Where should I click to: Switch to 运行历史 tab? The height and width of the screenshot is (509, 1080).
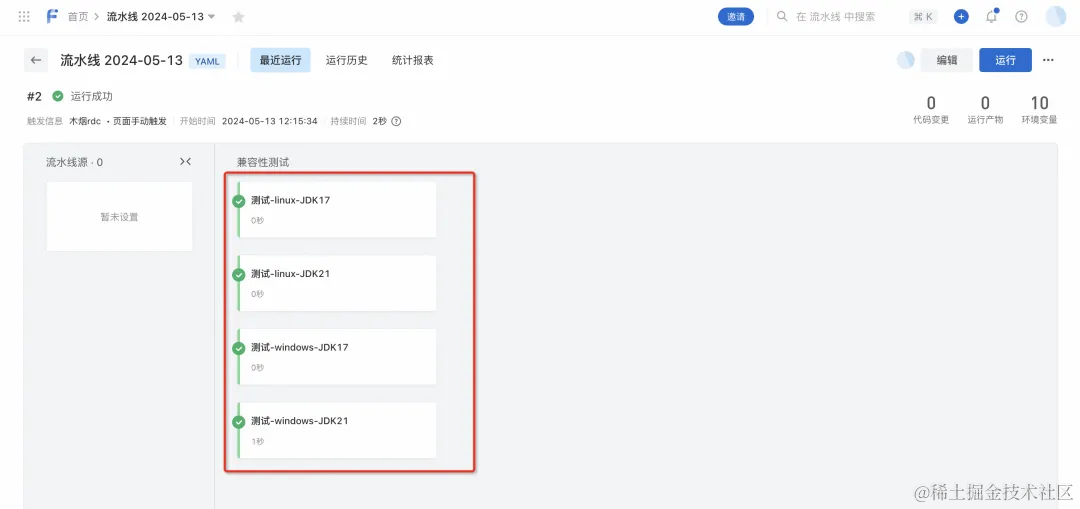(346, 60)
